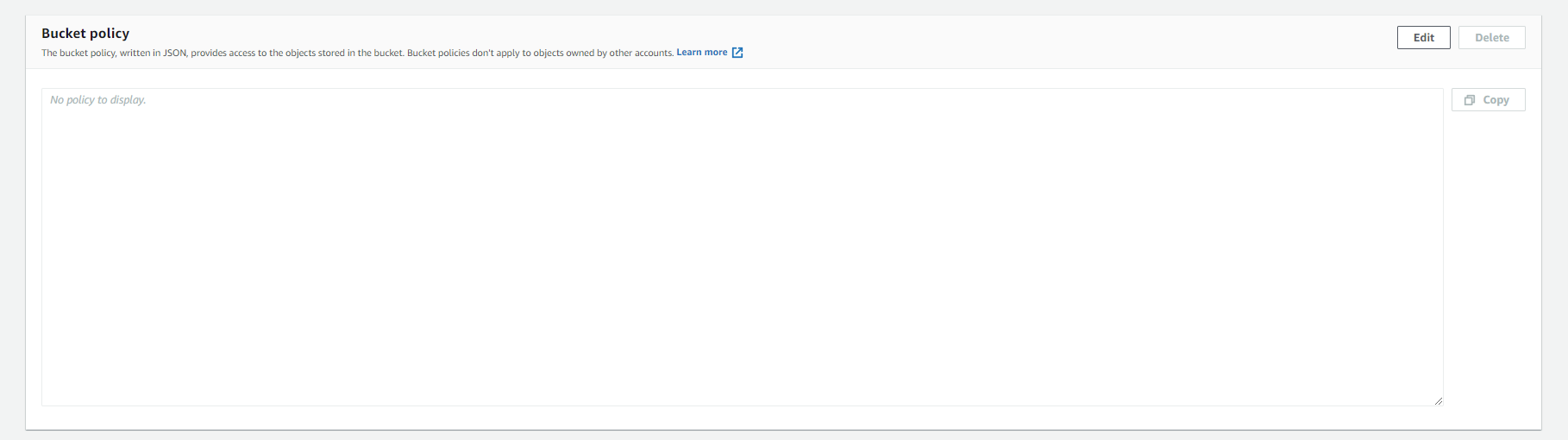Click the "Bucket policy" section heading

[85, 34]
